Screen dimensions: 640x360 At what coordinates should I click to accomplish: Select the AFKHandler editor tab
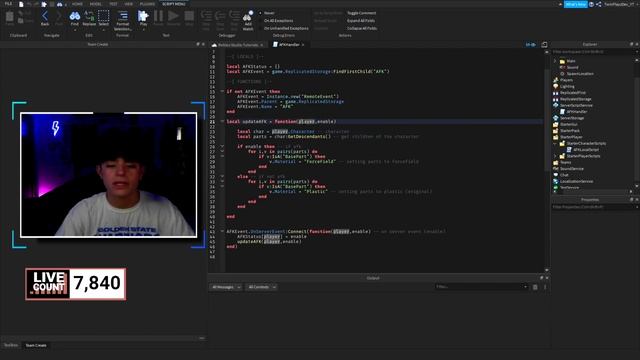pos(289,44)
